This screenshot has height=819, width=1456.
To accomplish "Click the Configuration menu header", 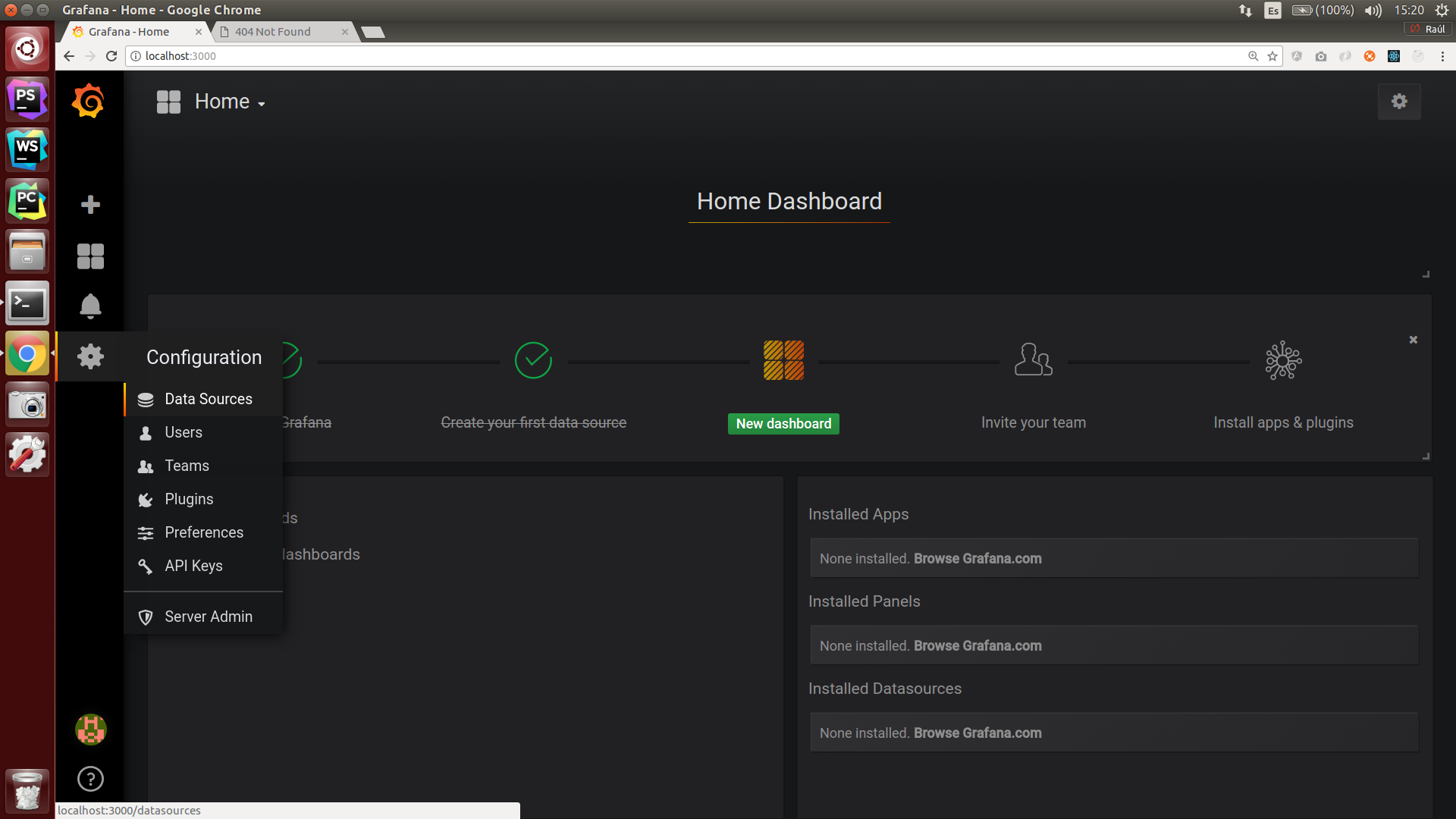I will (204, 357).
